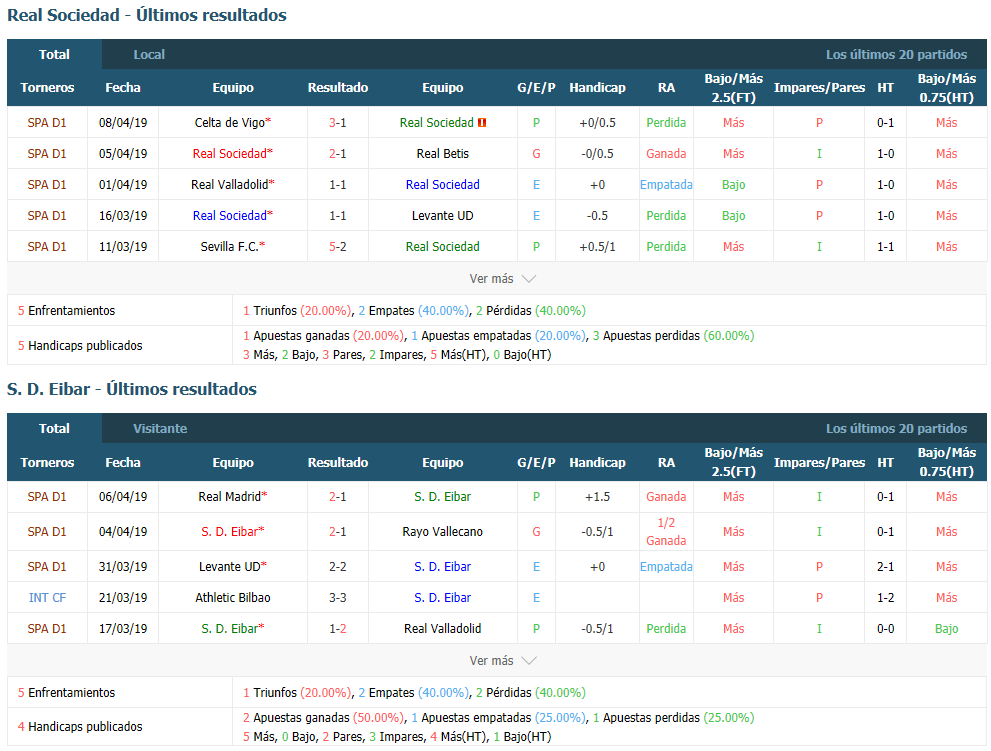Click handicap value +1.5

[x=597, y=497]
